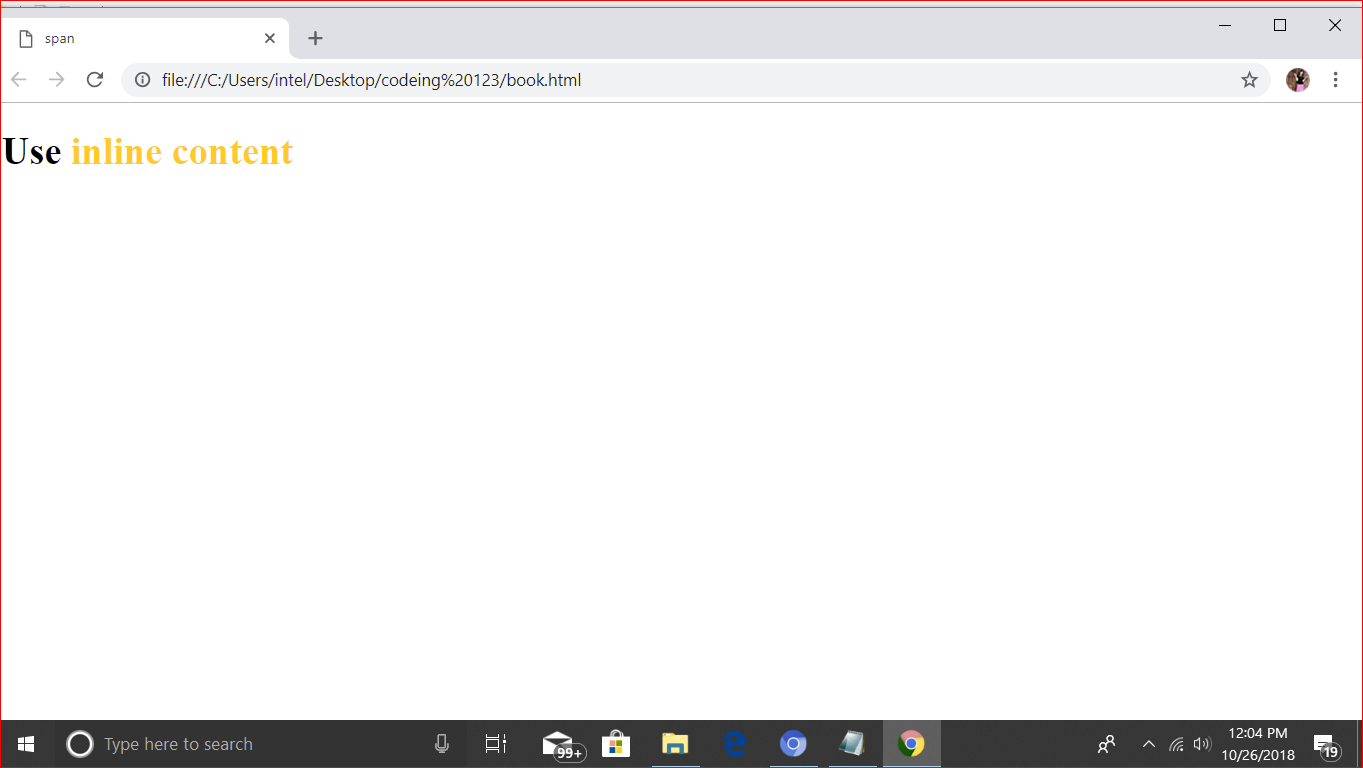Click the Start menu button
The width and height of the screenshot is (1363, 768).
25,744
